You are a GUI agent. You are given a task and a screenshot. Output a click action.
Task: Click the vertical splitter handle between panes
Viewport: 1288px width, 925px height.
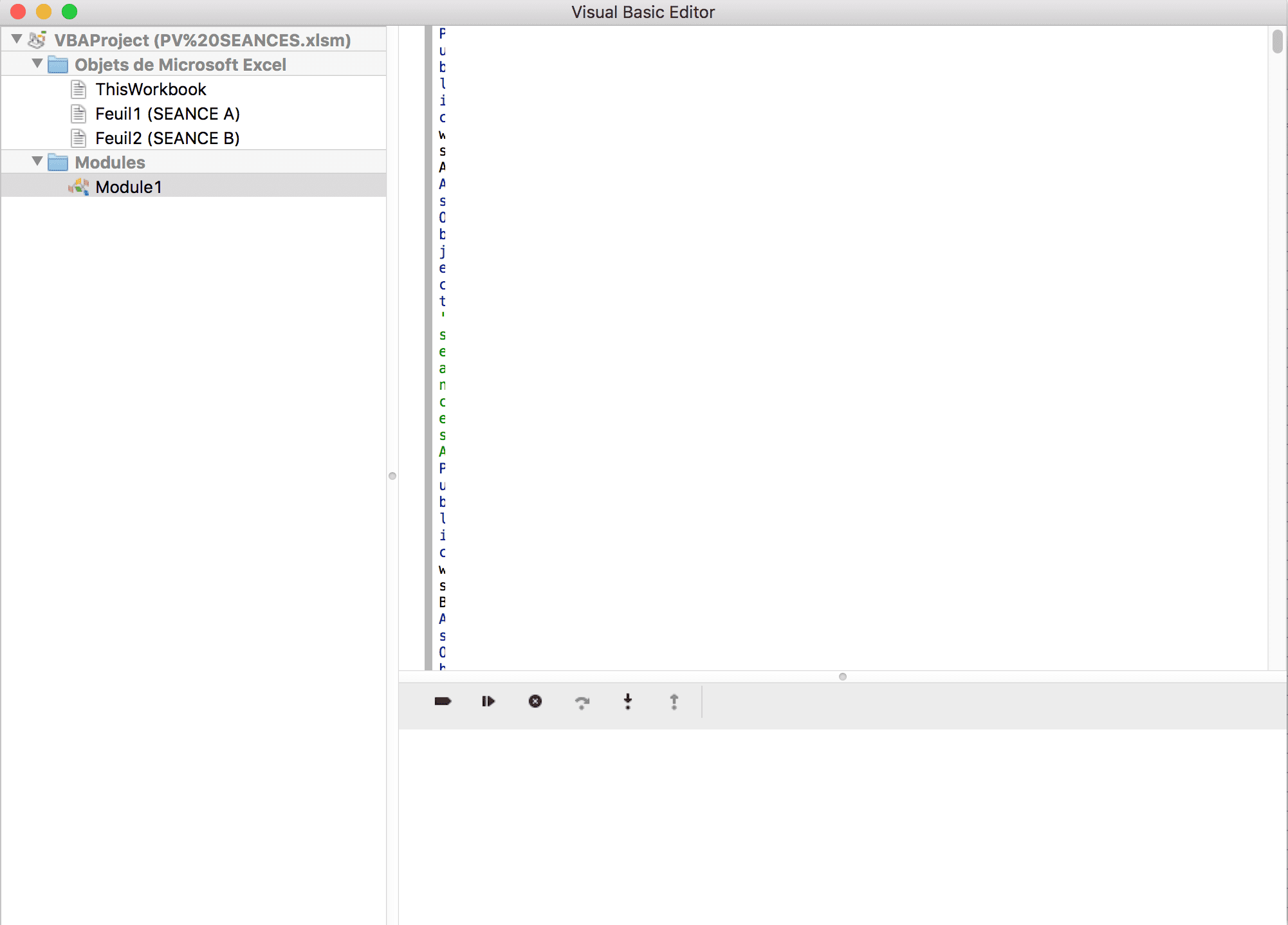click(392, 476)
